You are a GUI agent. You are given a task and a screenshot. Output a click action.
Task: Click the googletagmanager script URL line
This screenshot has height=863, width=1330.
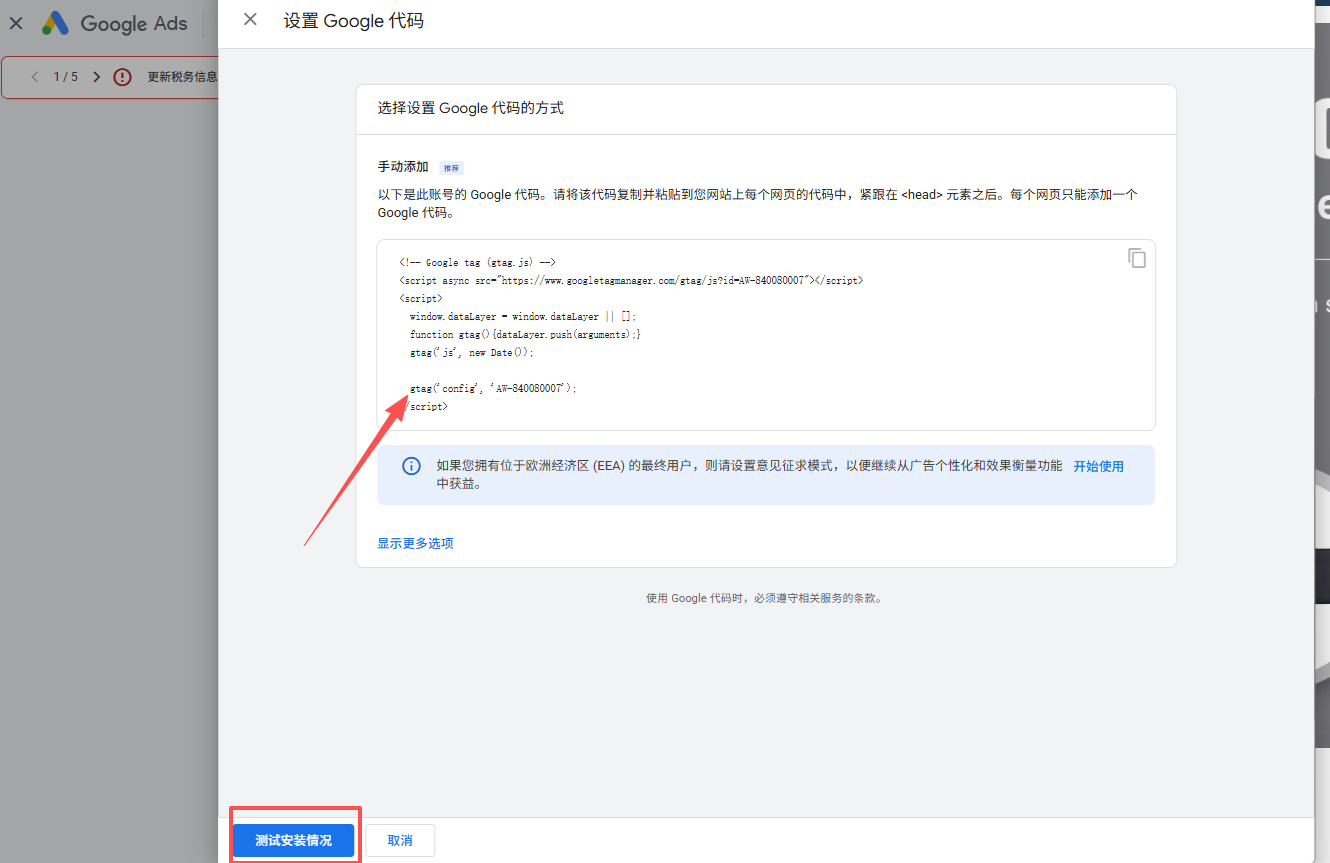pyautogui.click(x=630, y=281)
